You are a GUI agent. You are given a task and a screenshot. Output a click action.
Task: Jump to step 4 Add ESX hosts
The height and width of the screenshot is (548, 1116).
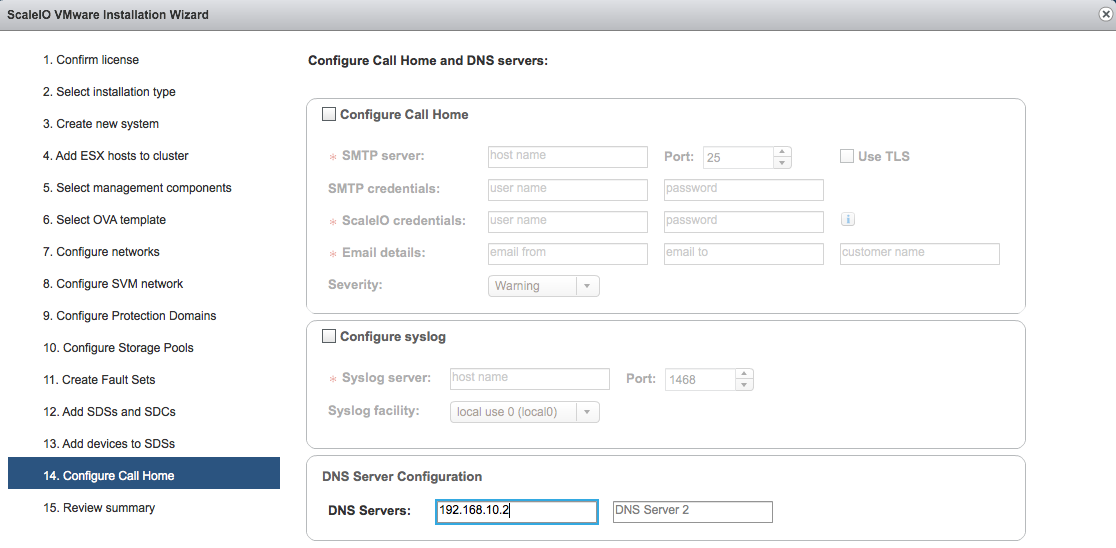point(115,156)
